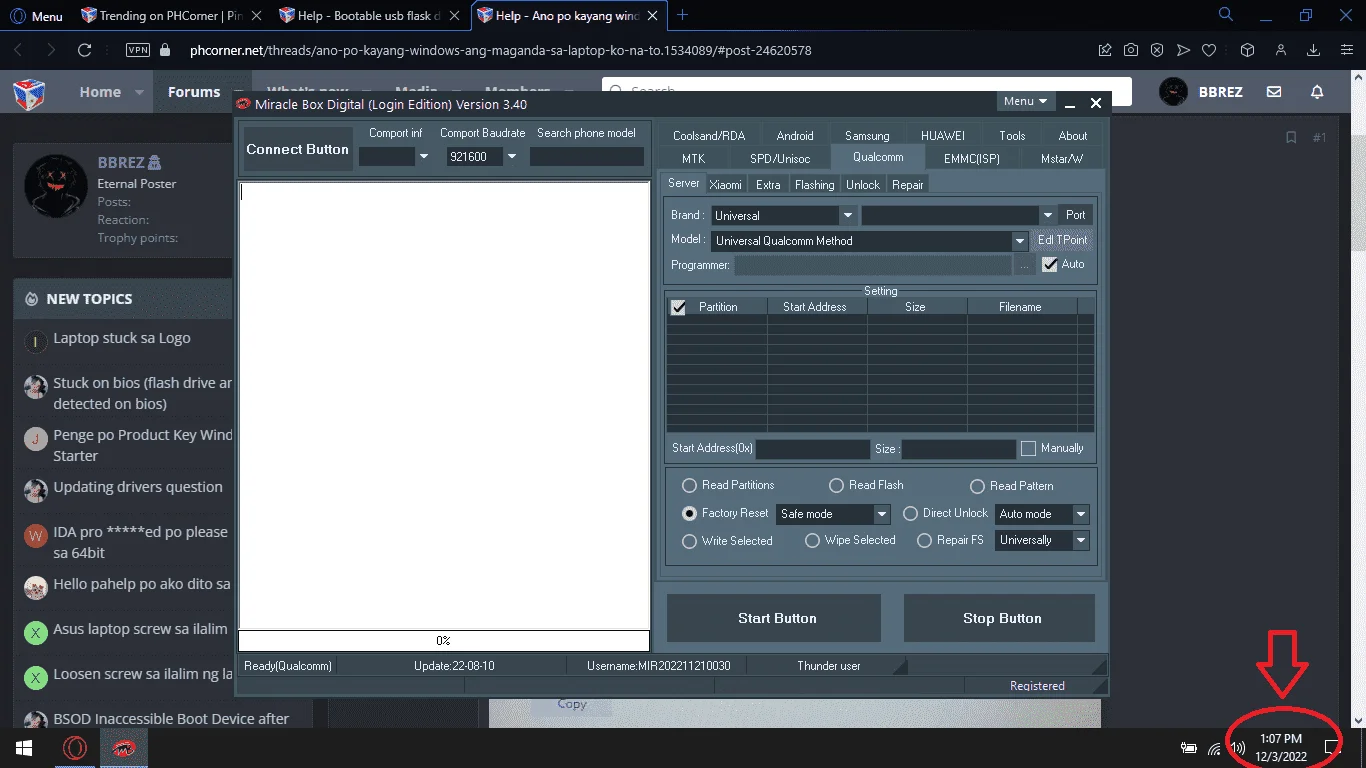Click the Stop Button
Image resolution: width=1366 pixels, height=768 pixels.
coord(1000,618)
